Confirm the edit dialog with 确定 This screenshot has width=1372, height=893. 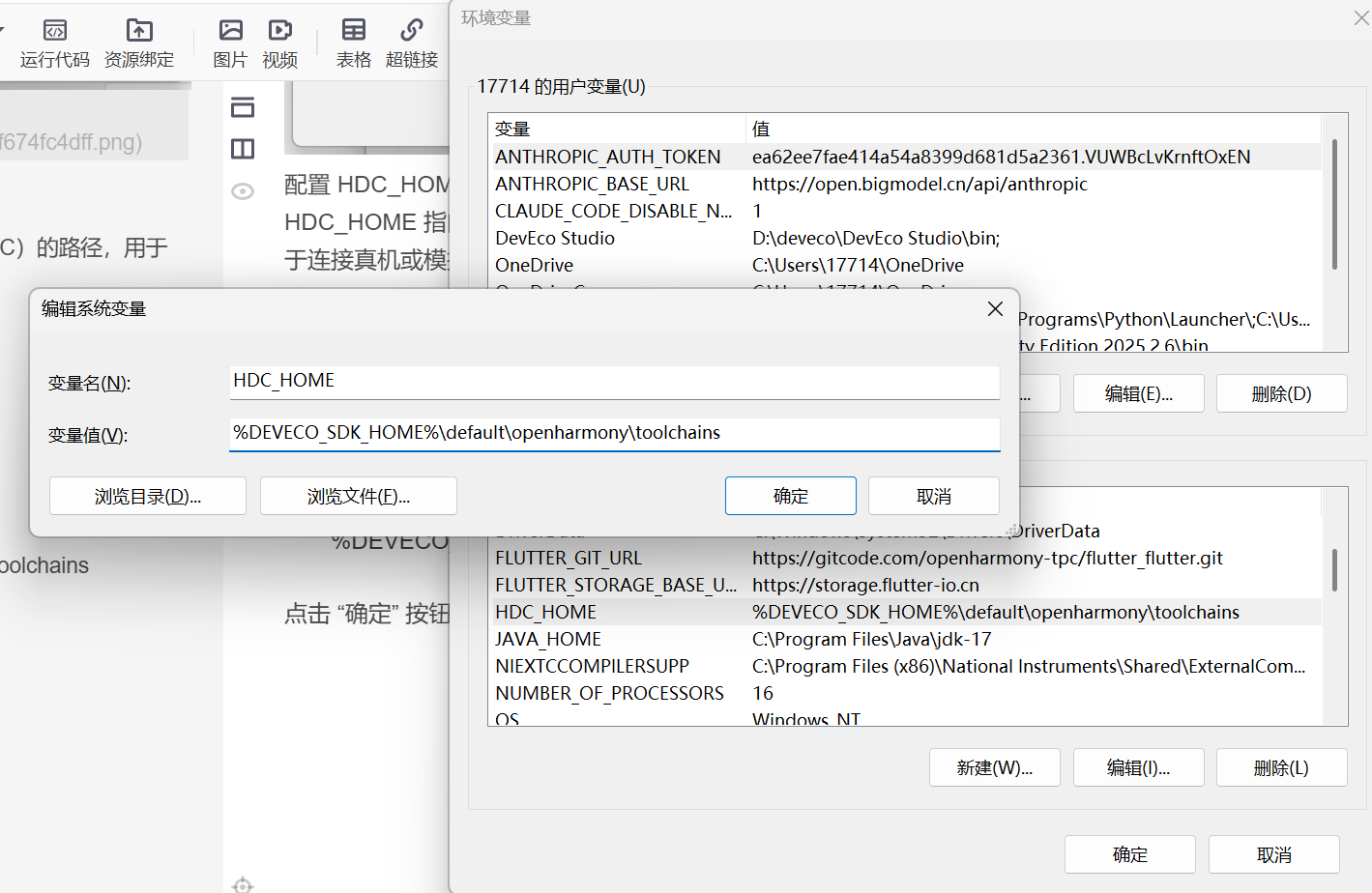click(x=791, y=496)
